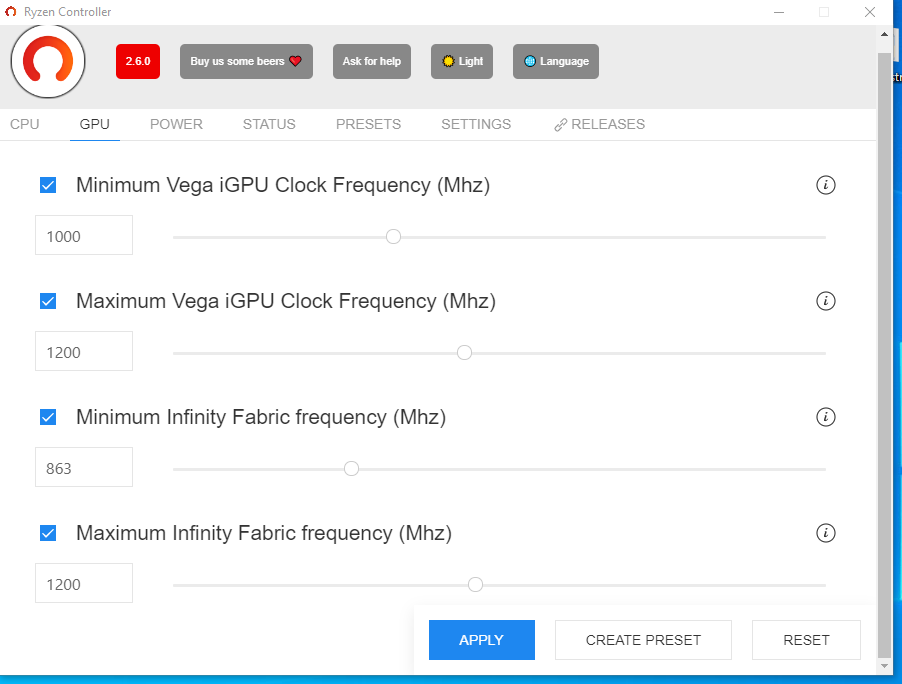View info for Maximum Infinity Fabric frequency
Image resolution: width=902 pixels, height=684 pixels.
825,533
